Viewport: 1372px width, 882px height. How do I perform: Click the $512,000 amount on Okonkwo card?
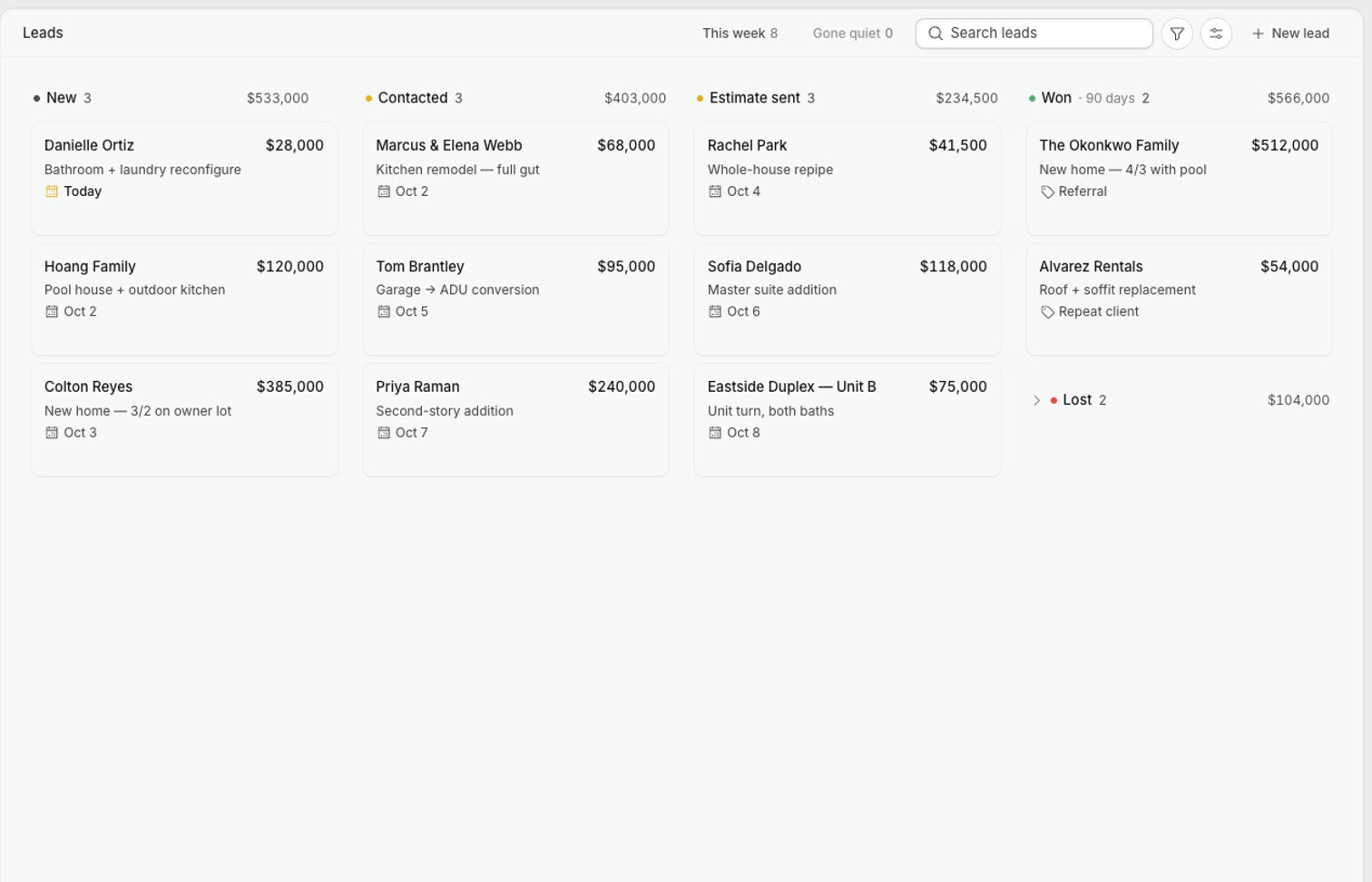click(x=1285, y=145)
